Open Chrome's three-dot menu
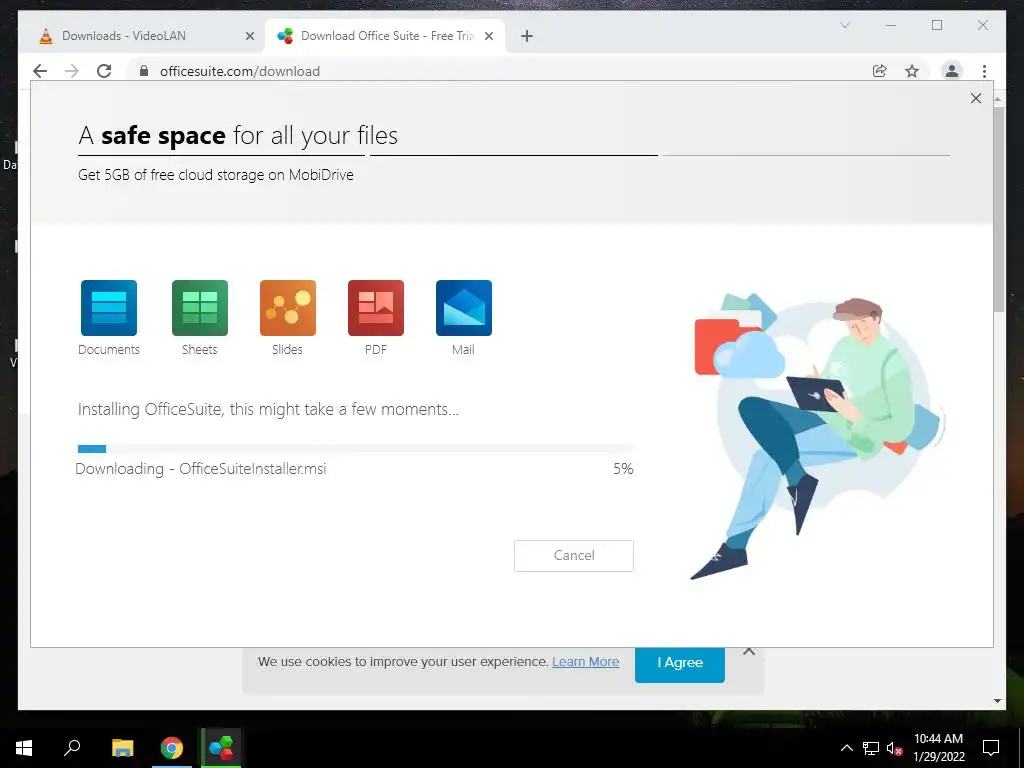The width and height of the screenshot is (1024, 768). pyautogui.click(x=984, y=71)
